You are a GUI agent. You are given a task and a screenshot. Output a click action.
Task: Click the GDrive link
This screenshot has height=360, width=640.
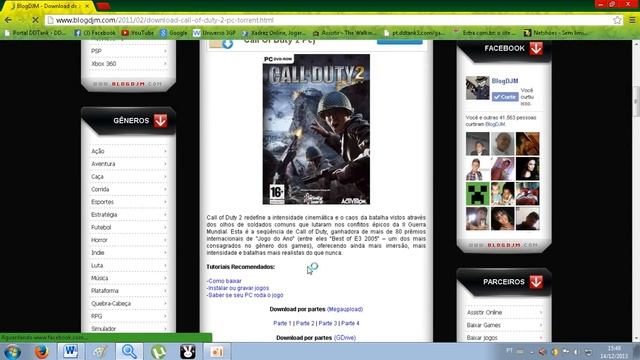coord(345,338)
